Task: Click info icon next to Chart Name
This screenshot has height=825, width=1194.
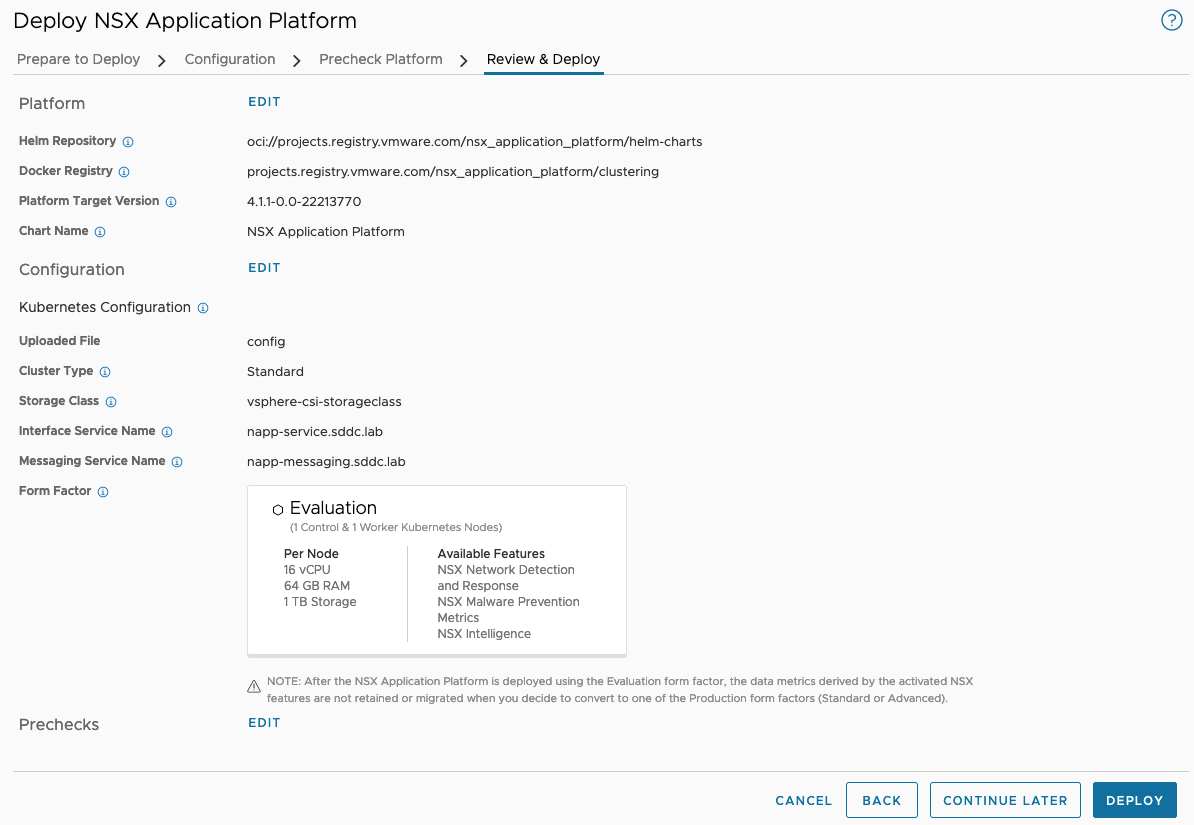Action: click(100, 232)
